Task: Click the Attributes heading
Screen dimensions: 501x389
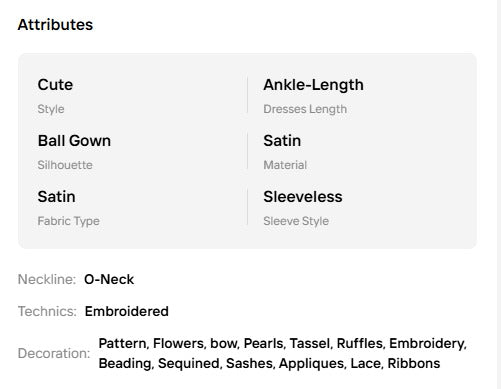Action: point(55,25)
